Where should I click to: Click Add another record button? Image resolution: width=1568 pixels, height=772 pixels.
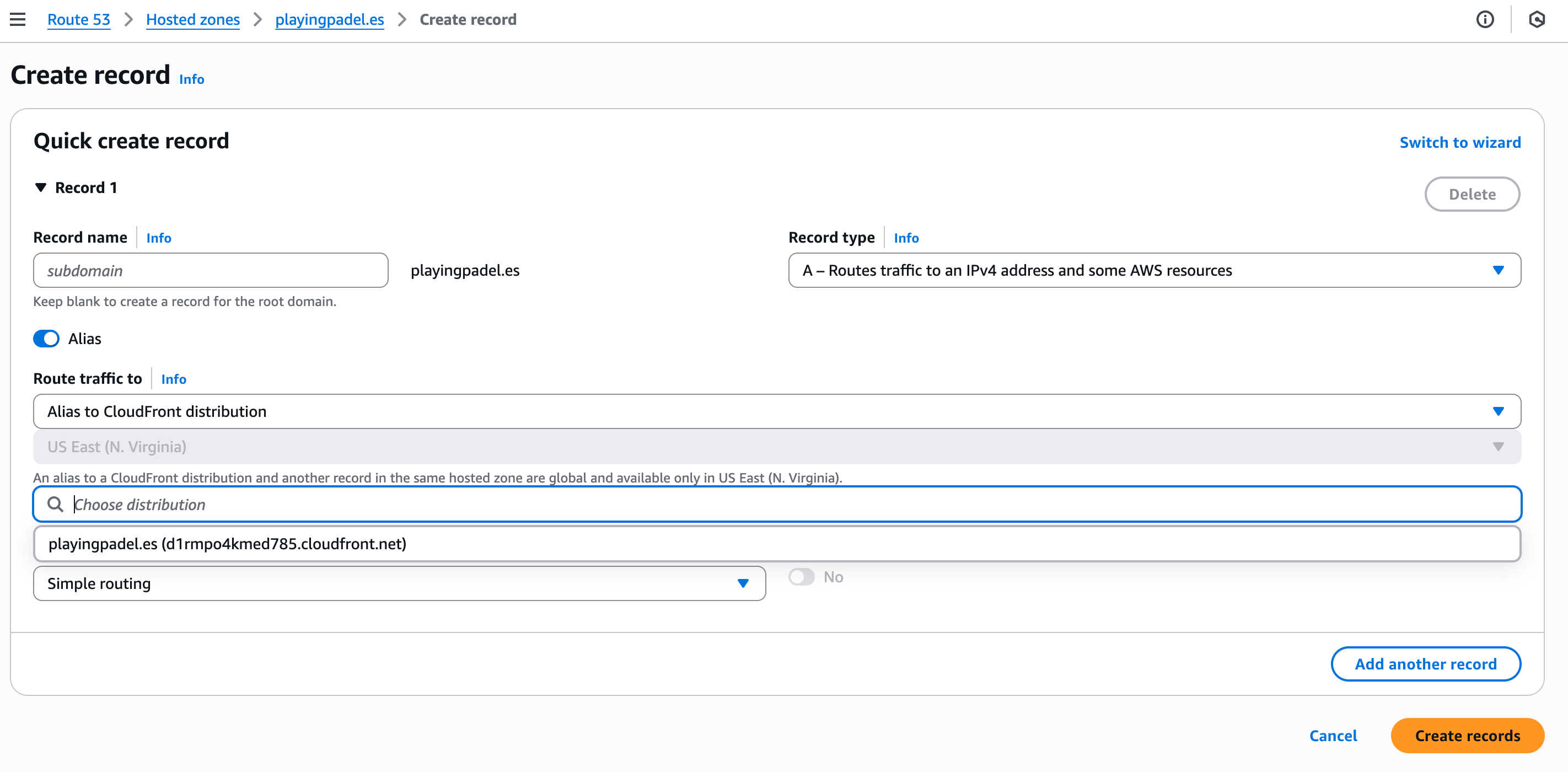coord(1425,663)
